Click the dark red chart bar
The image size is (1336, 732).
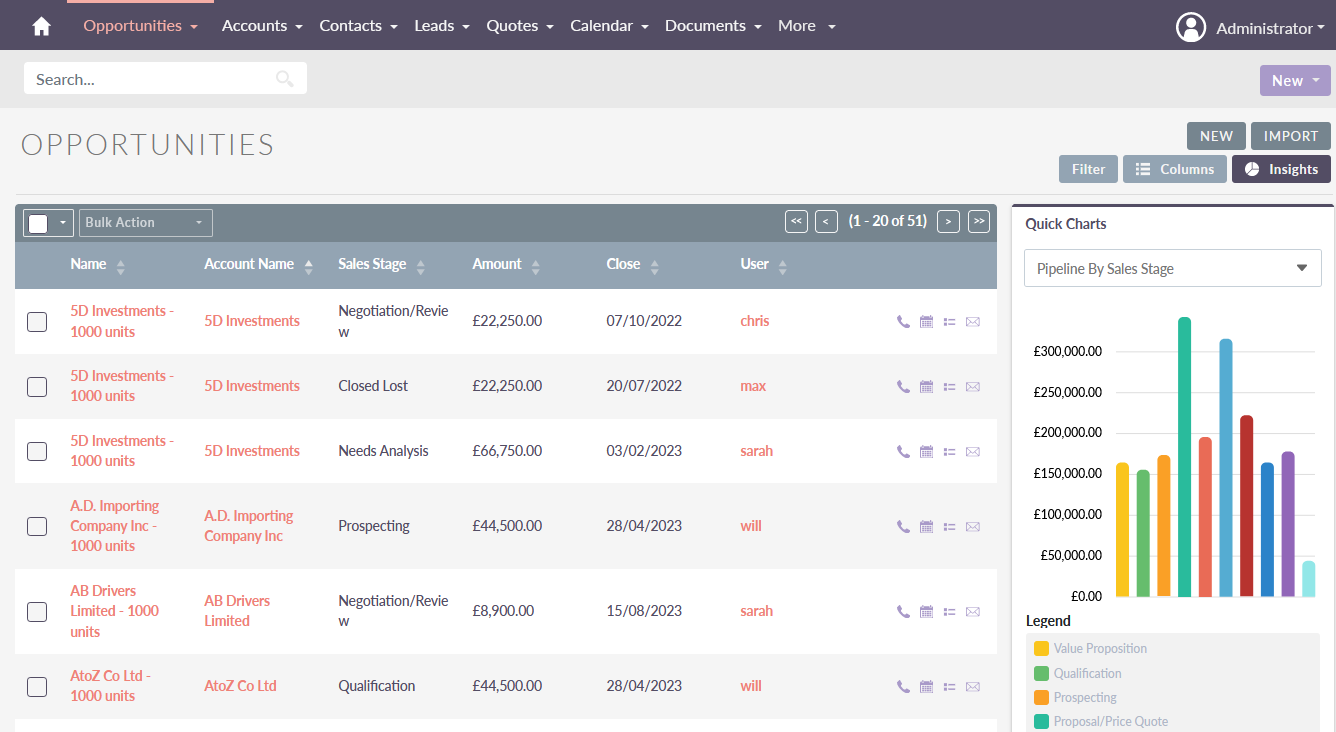[1246, 506]
